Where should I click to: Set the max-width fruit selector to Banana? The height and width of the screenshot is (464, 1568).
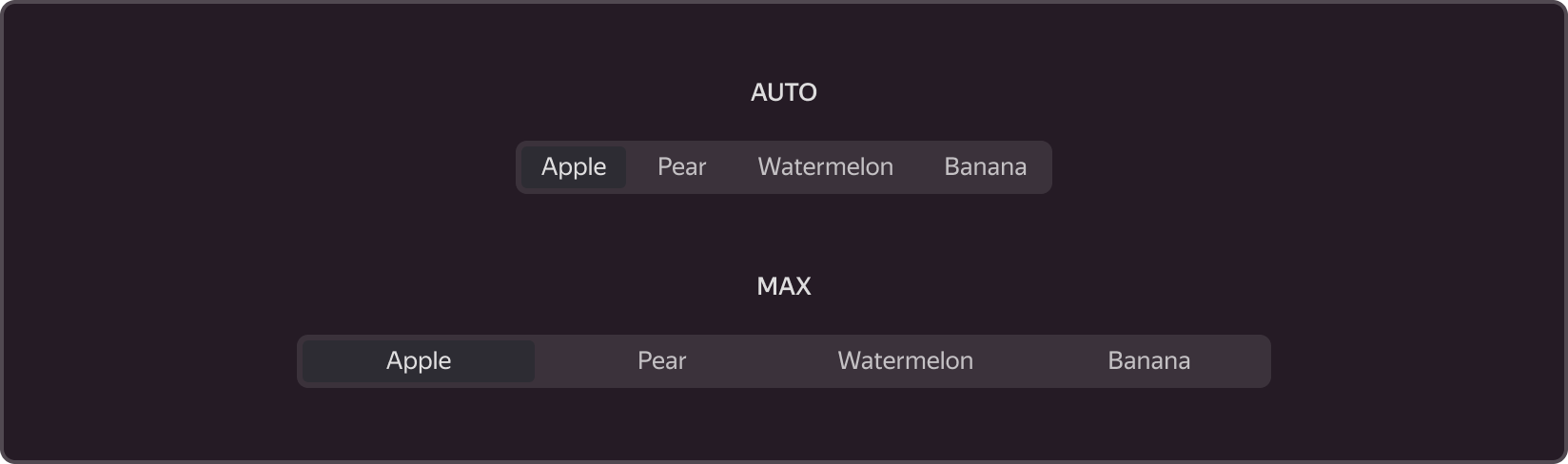coord(1149,361)
